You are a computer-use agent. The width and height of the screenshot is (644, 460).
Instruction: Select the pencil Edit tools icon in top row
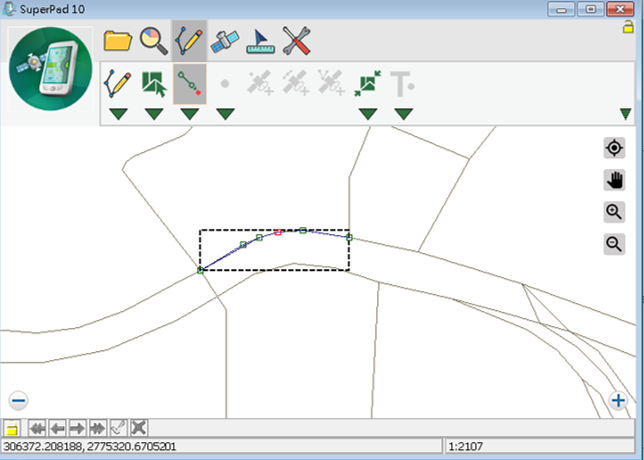[x=189, y=41]
